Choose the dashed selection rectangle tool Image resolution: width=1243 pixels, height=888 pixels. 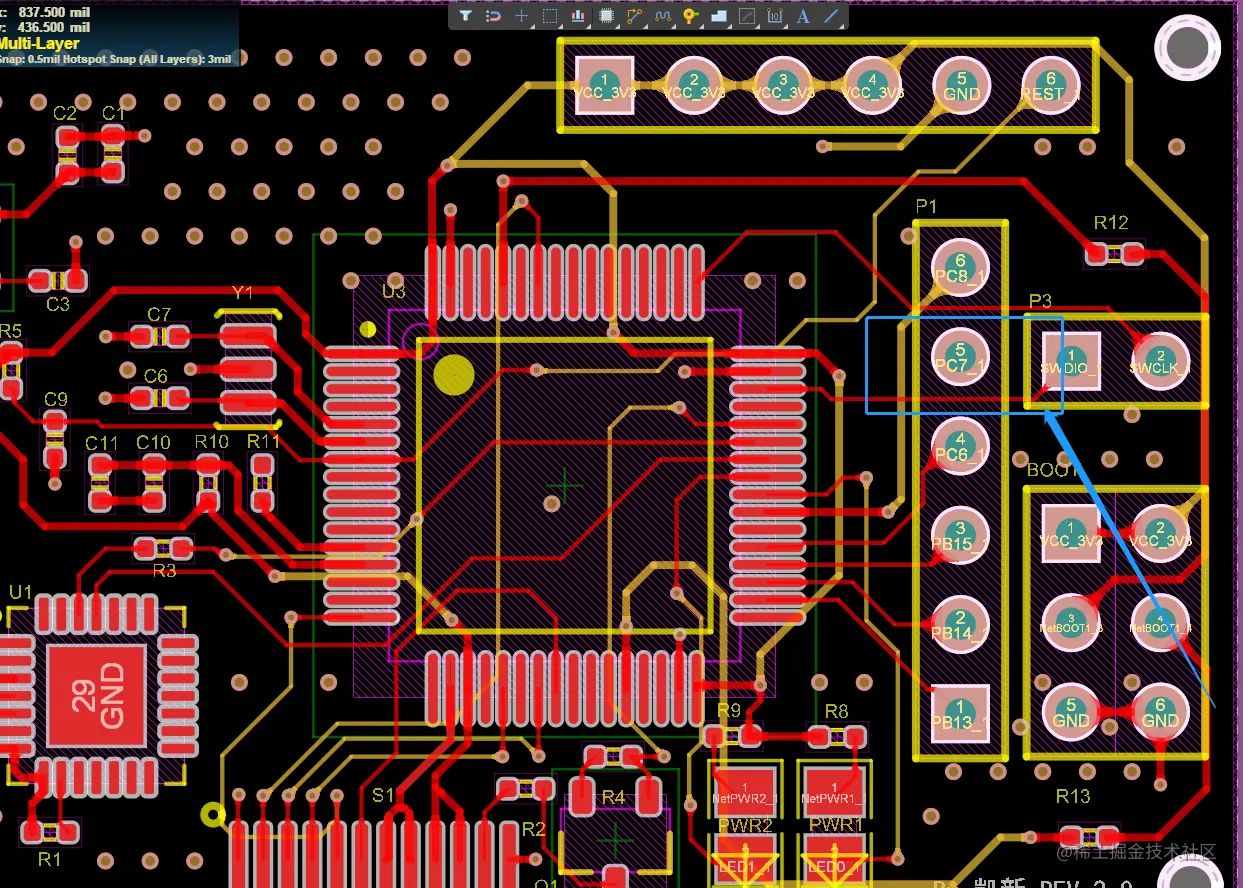point(550,16)
